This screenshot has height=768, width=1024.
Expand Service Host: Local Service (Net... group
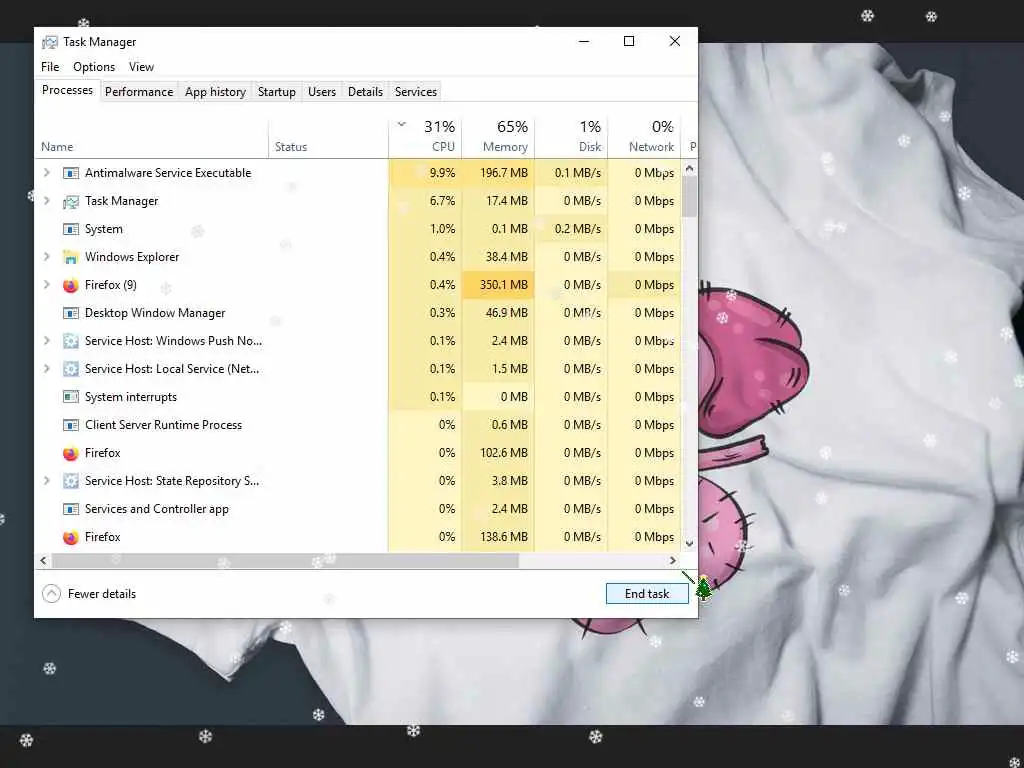click(x=46, y=368)
